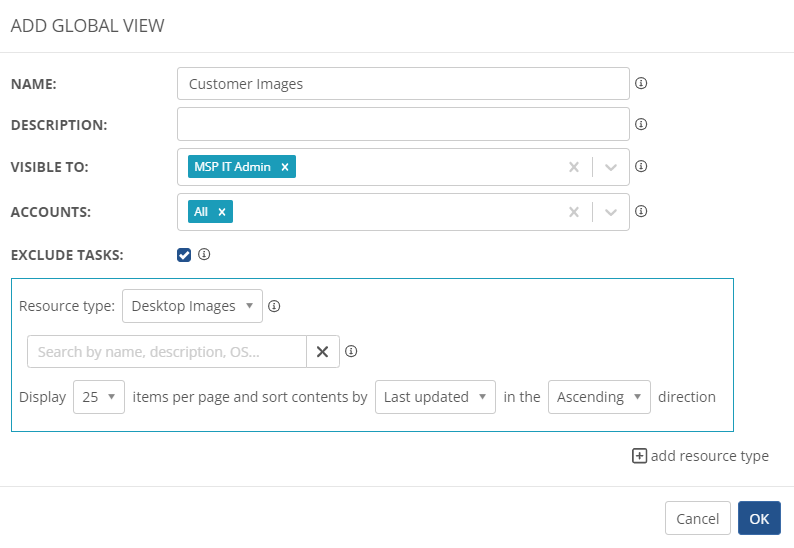The image size is (794, 548).
Task: Click info icon next to Visible To
Action: (x=641, y=167)
